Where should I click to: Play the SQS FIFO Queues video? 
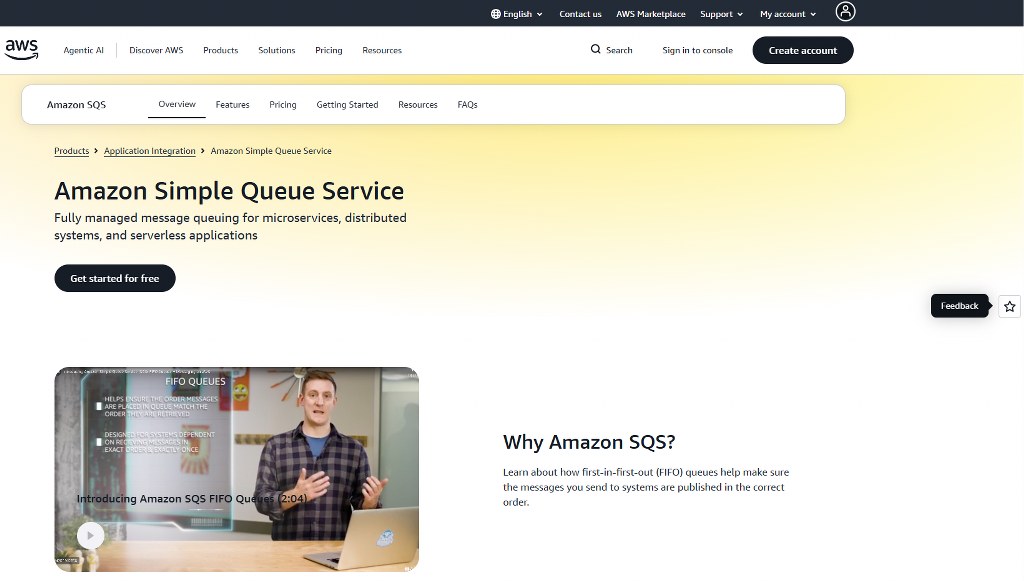tap(90, 535)
